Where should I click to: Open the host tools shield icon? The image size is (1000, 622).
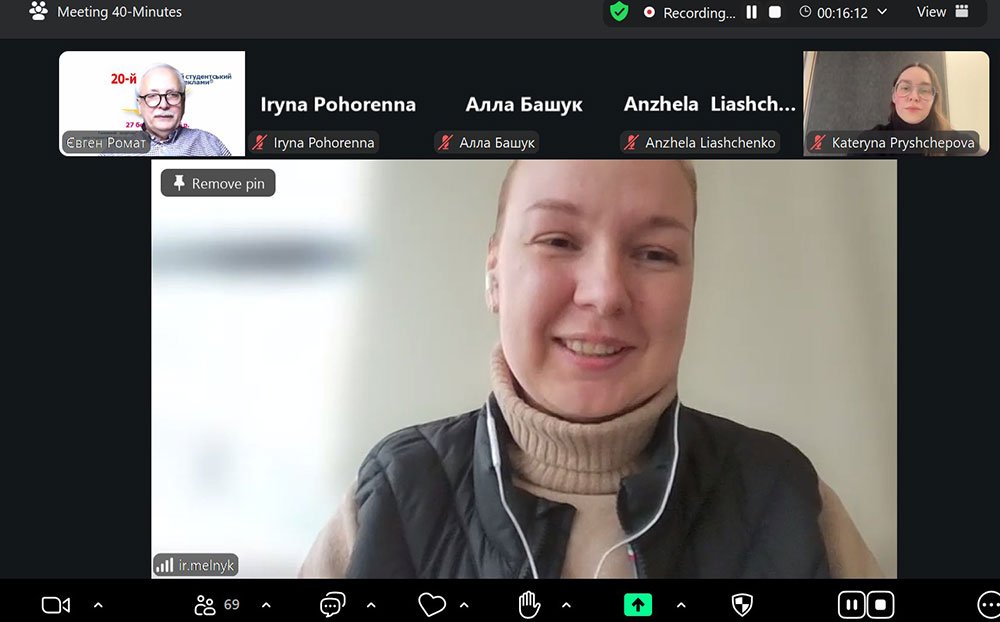pyautogui.click(x=741, y=605)
